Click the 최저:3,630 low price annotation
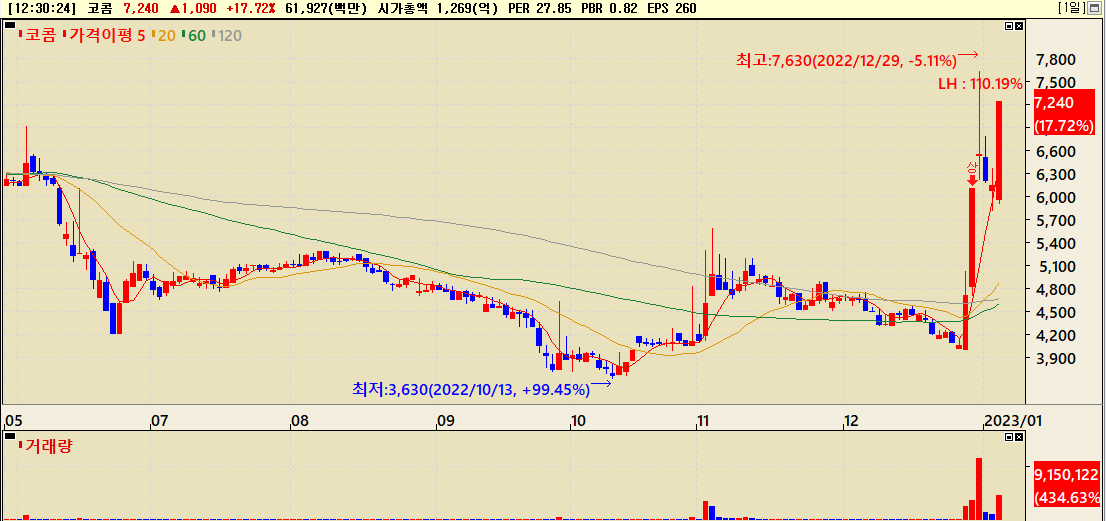The height and width of the screenshot is (521, 1106). point(470,388)
